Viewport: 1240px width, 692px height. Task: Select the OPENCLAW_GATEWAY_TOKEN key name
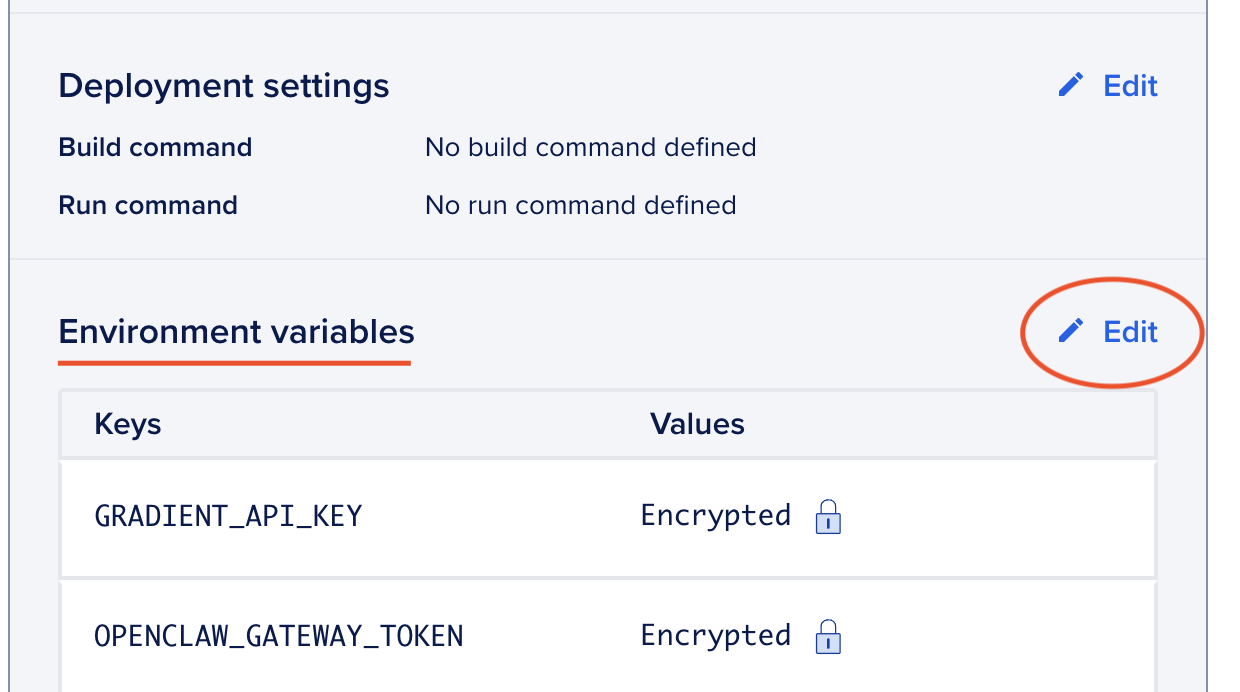click(279, 636)
